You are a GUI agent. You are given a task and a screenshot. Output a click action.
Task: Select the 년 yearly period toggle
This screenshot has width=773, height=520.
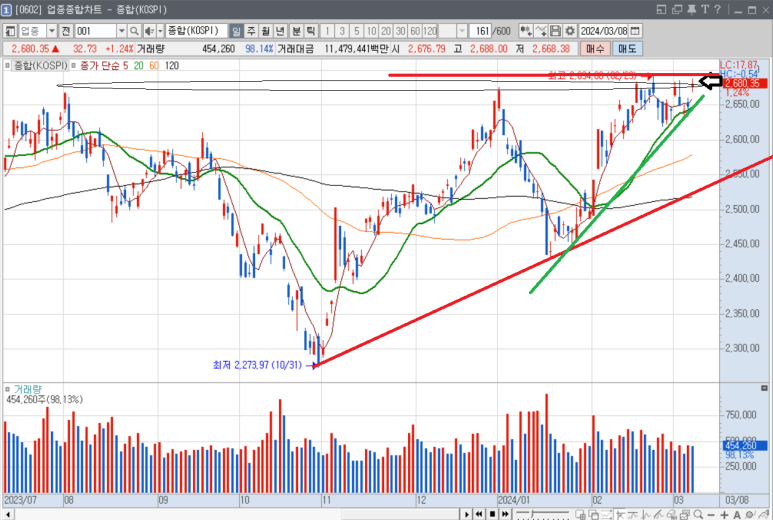[x=281, y=31]
